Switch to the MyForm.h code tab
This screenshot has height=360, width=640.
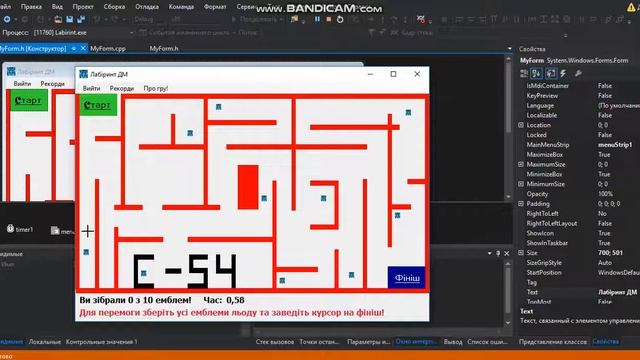click(x=164, y=48)
